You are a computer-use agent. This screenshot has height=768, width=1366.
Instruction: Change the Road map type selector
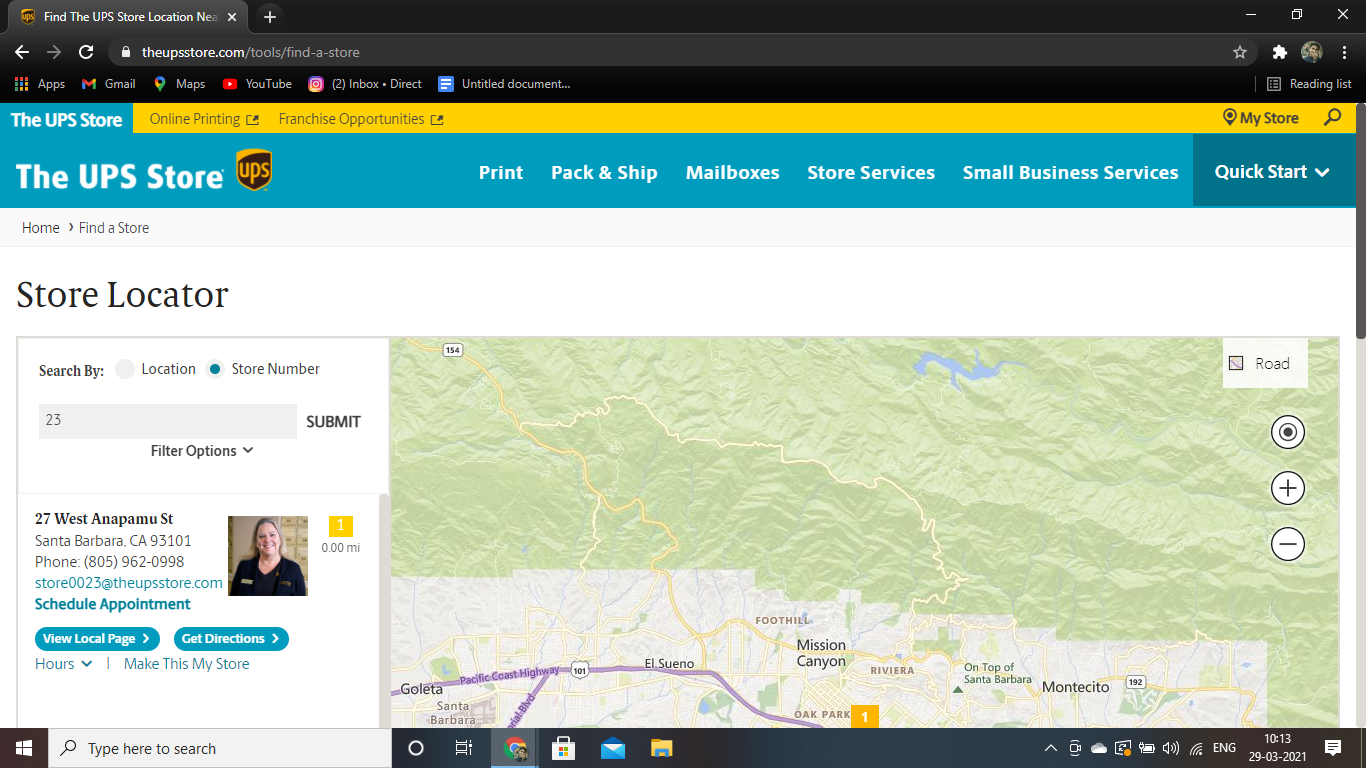click(x=1265, y=364)
